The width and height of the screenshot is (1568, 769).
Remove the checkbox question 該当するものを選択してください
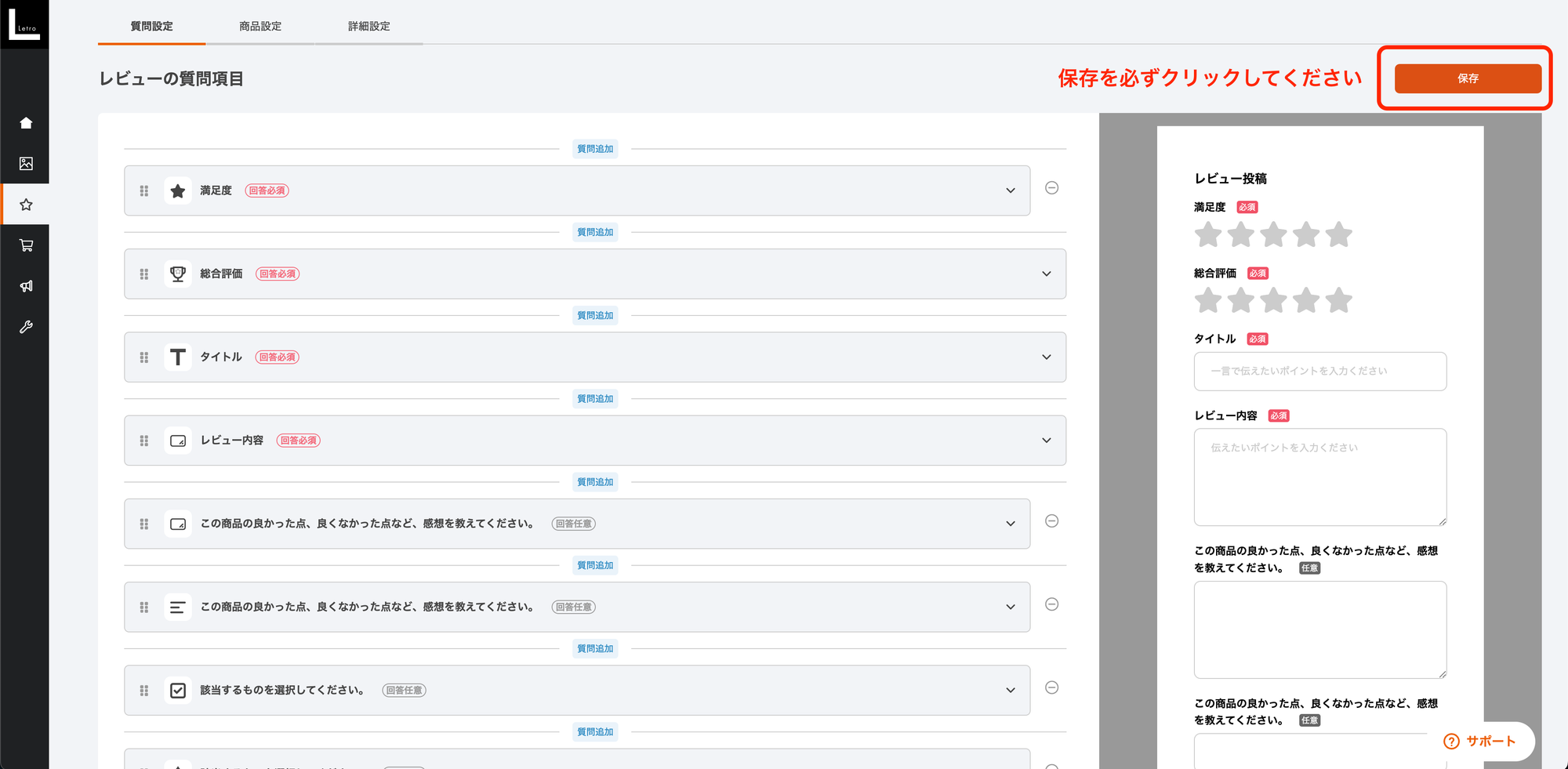tap(1051, 687)
